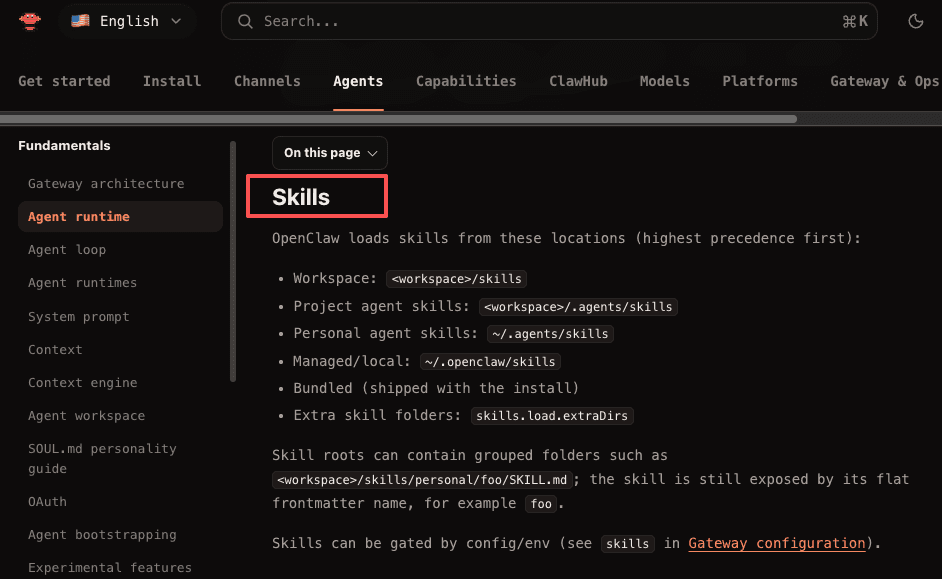Image resolution: width=942 pixels, height=579 pixels.
Task: Open Agent runtimes sidebar page
Action: (x=82, y=283)
